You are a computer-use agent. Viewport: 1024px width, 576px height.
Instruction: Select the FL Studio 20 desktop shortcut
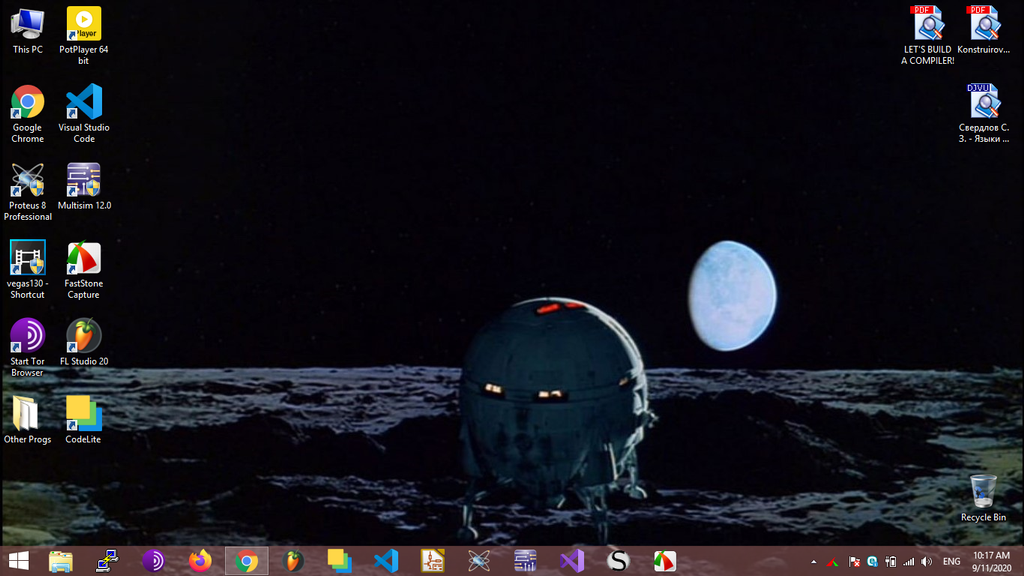(84, 342)
